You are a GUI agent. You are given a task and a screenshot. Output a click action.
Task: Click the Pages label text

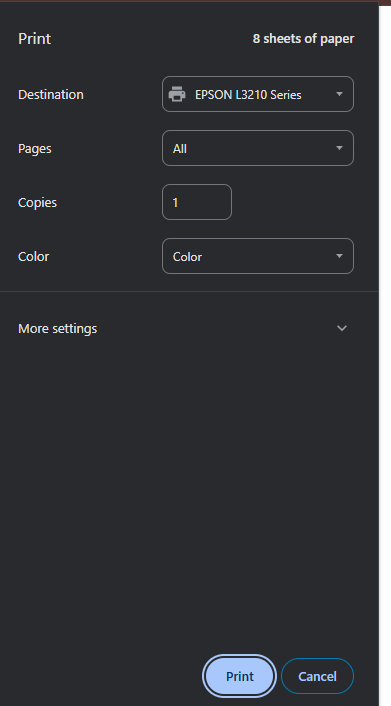[35, 149]
